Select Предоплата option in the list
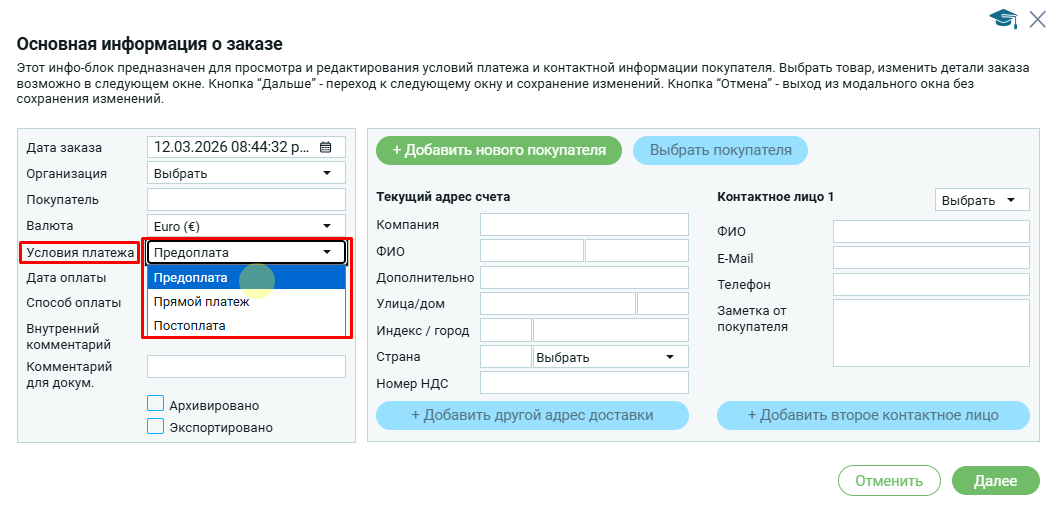Image resolution: width=1060 pixels, height=513 pixels. [246, 278]
